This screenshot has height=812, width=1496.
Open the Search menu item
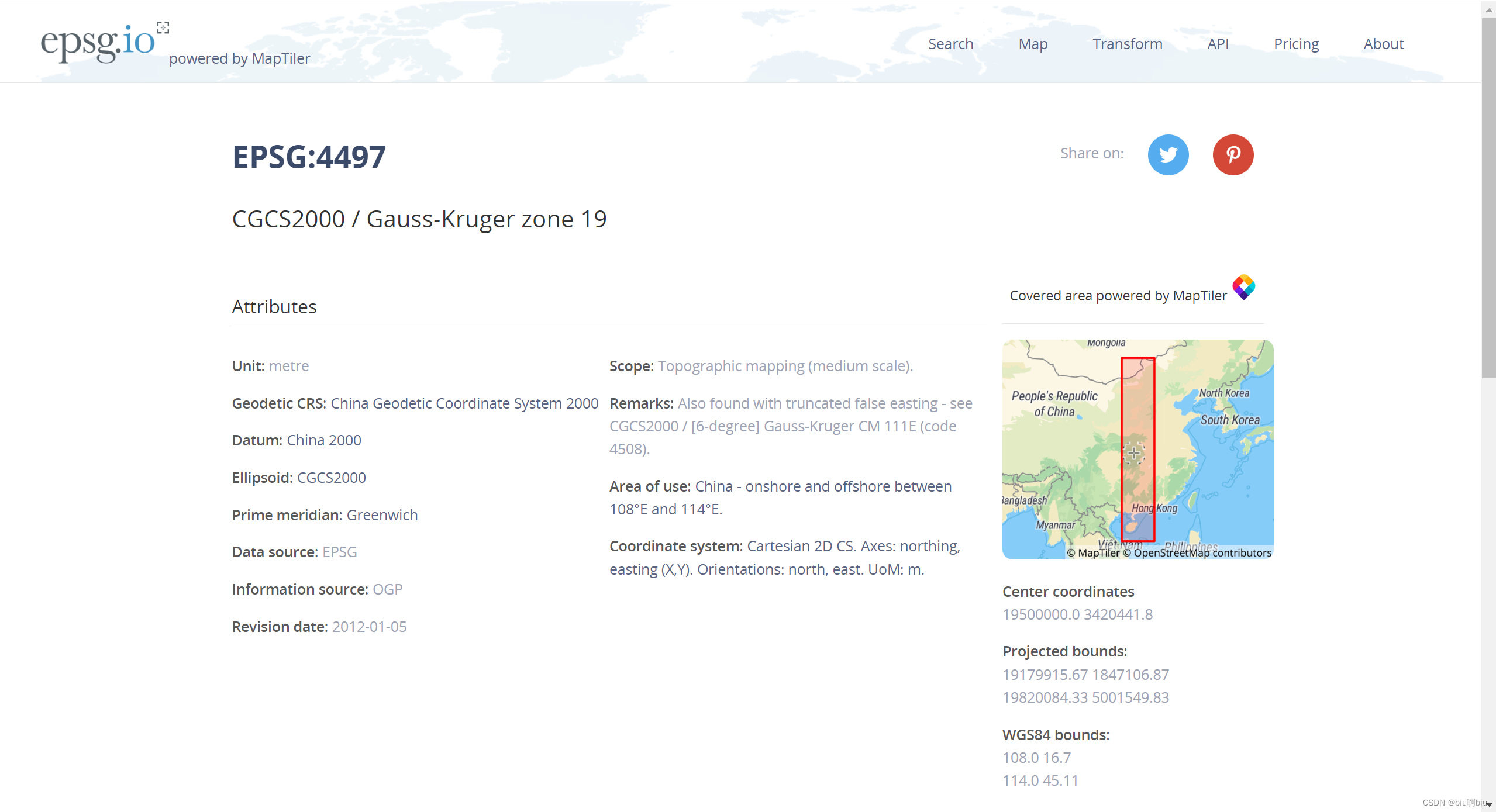[950, 44]
